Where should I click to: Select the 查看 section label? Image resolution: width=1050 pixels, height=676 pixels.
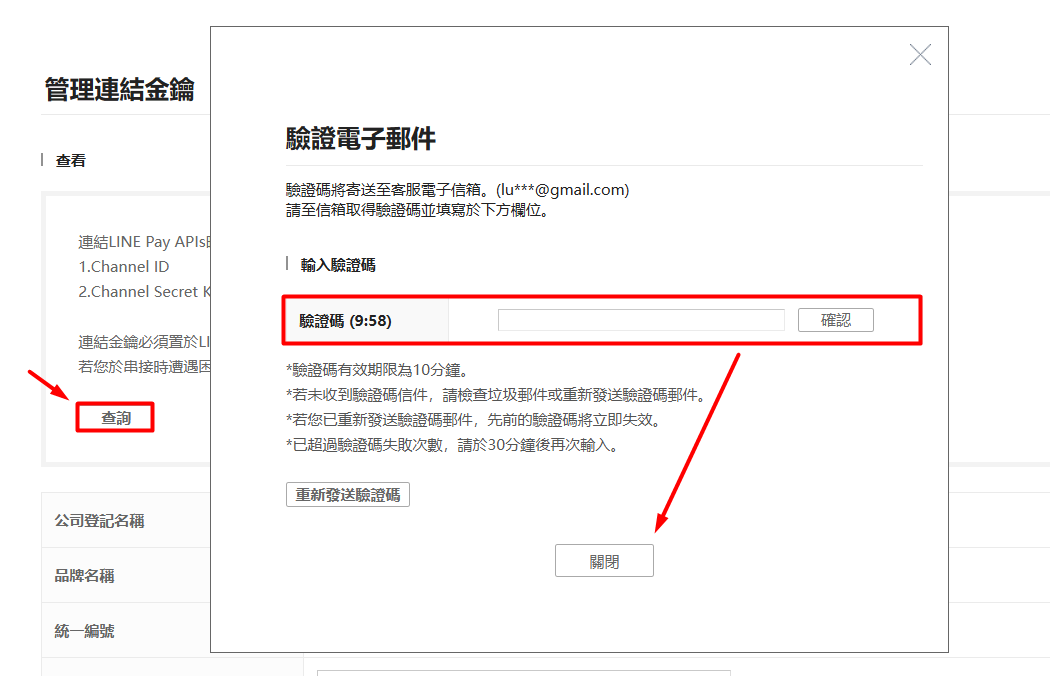pyautogui.click(x=71, y=160)
